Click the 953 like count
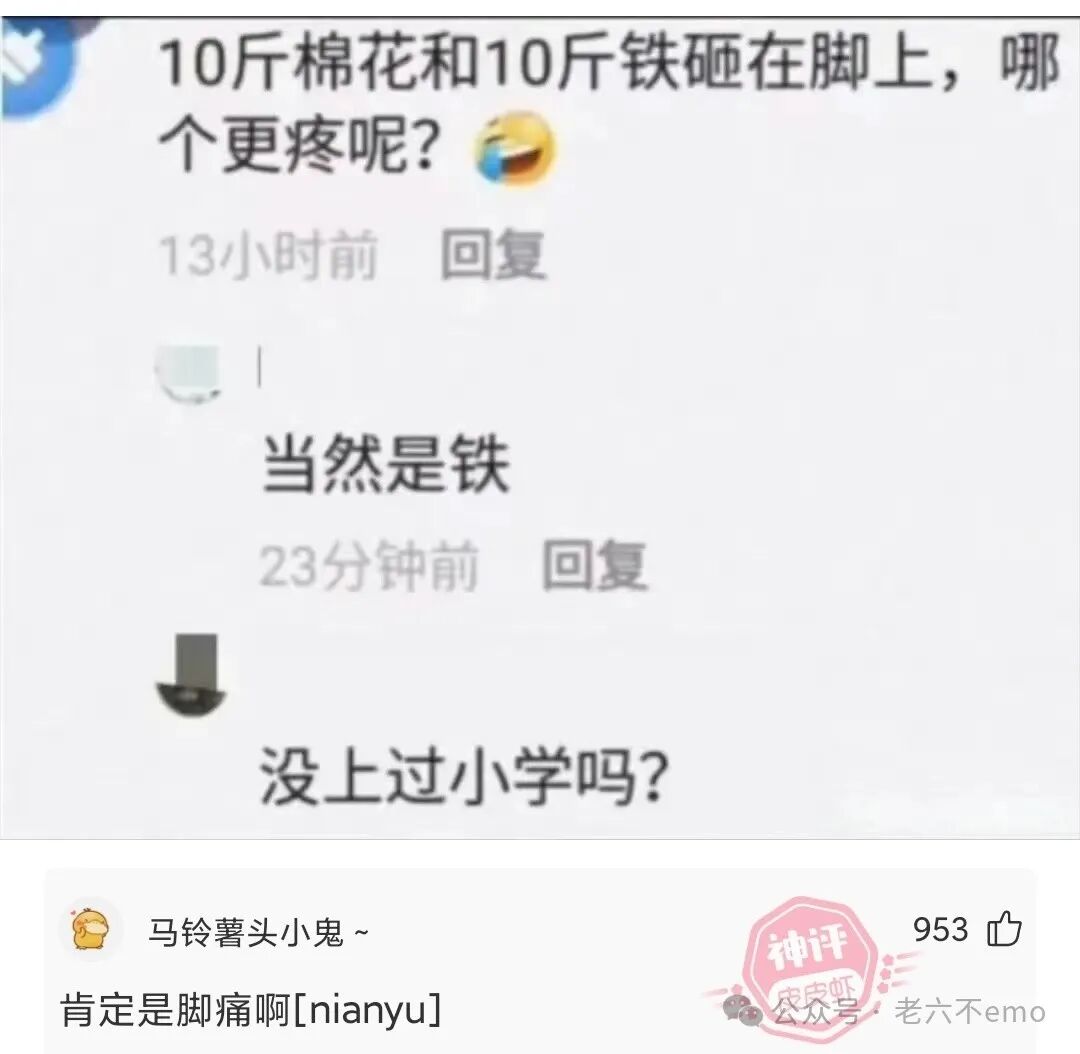The width and height of the screenshot is (1080, 1054). point(940,929)
